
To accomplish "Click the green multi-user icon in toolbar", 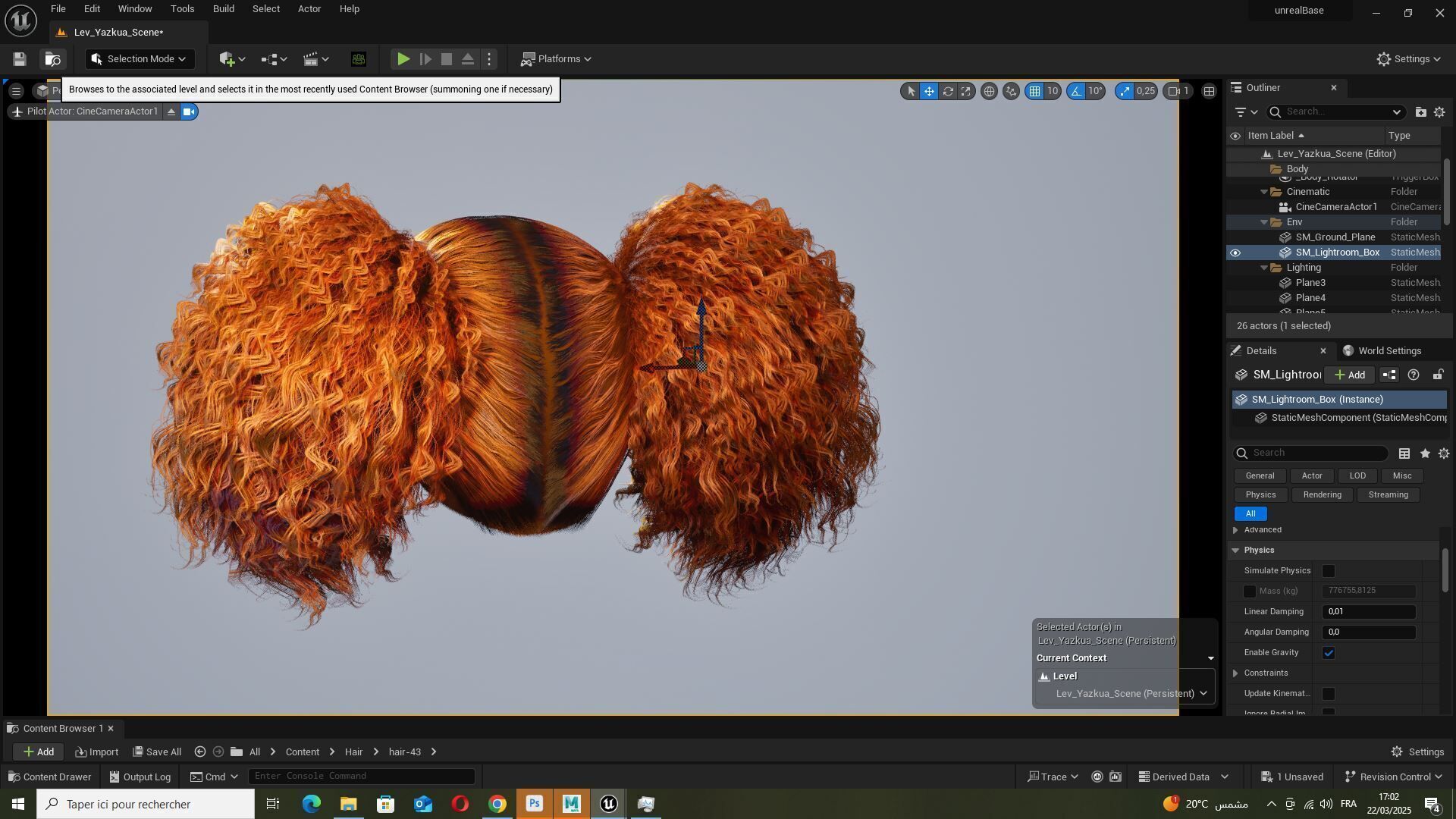I will click(359, 59).
